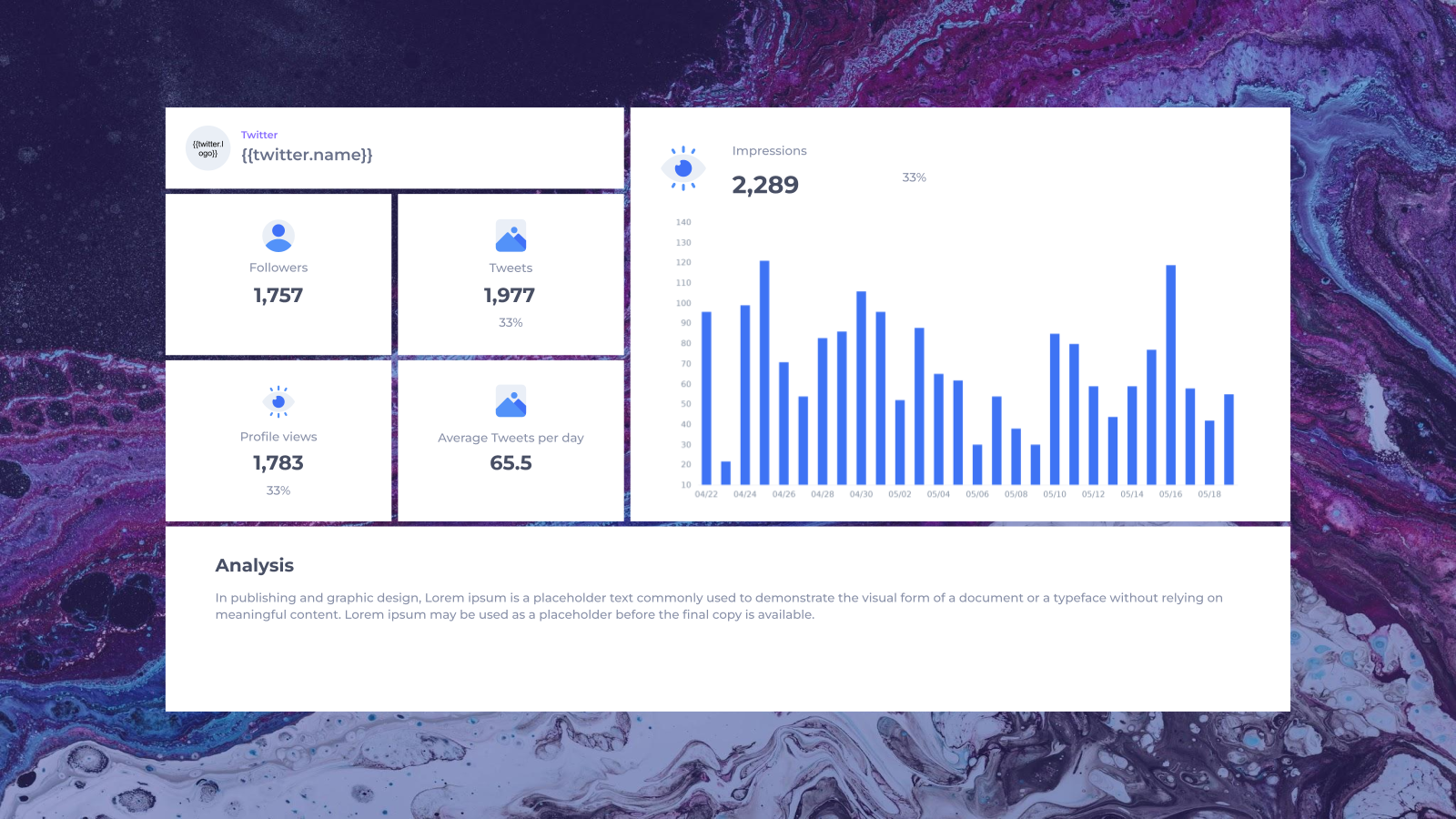Click the 05/12 x-axis date label
The width and height of the screenshot is (1456, 819).
(x=1093, y=494)
